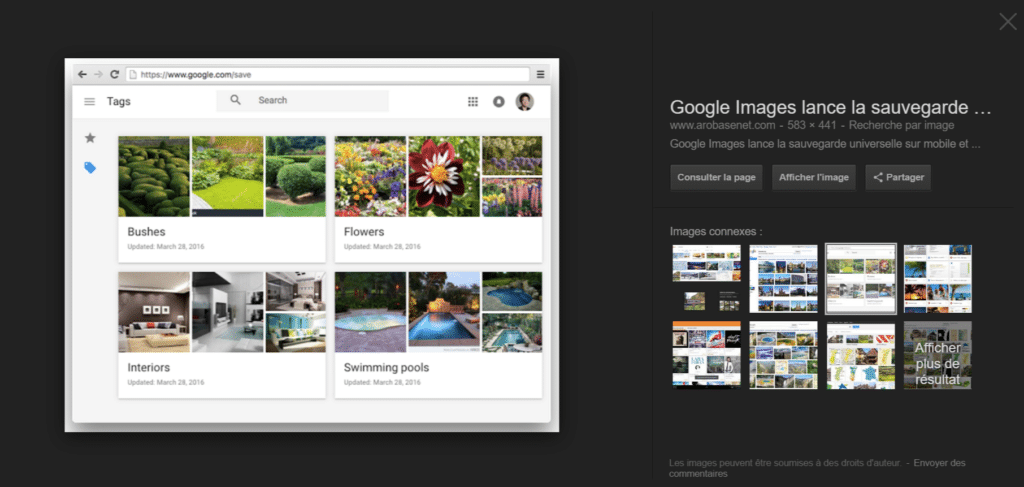Click the hamburger menu icon beside Tags
The image size is (1024, 487).
click(x=89, y=102)
